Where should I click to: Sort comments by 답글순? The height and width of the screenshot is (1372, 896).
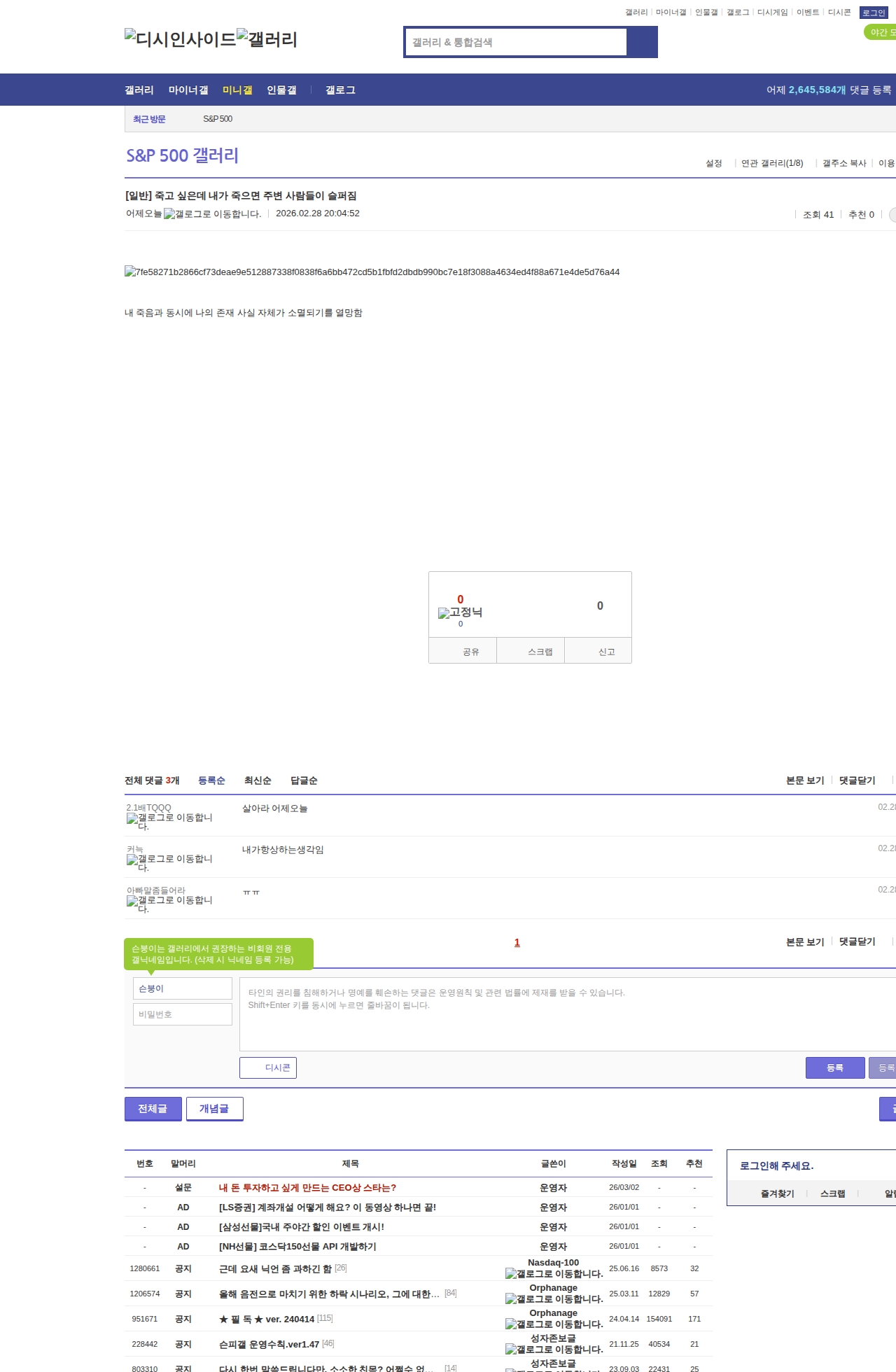coord(304,780)
